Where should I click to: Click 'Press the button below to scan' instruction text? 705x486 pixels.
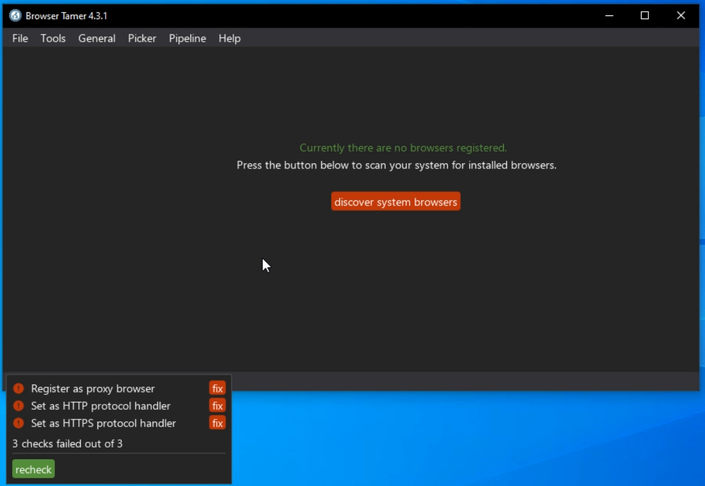(x=397, y=165)
